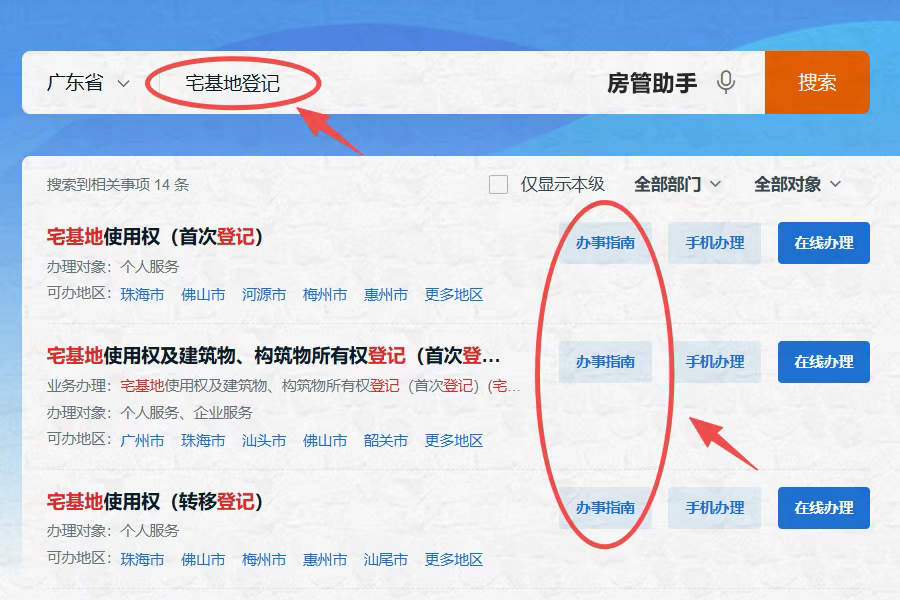This screenshot has width=900, height=600.
Task: Click 手机办理 for the transfer registration item
Action: pyautogui.click(x=714, y=507)
